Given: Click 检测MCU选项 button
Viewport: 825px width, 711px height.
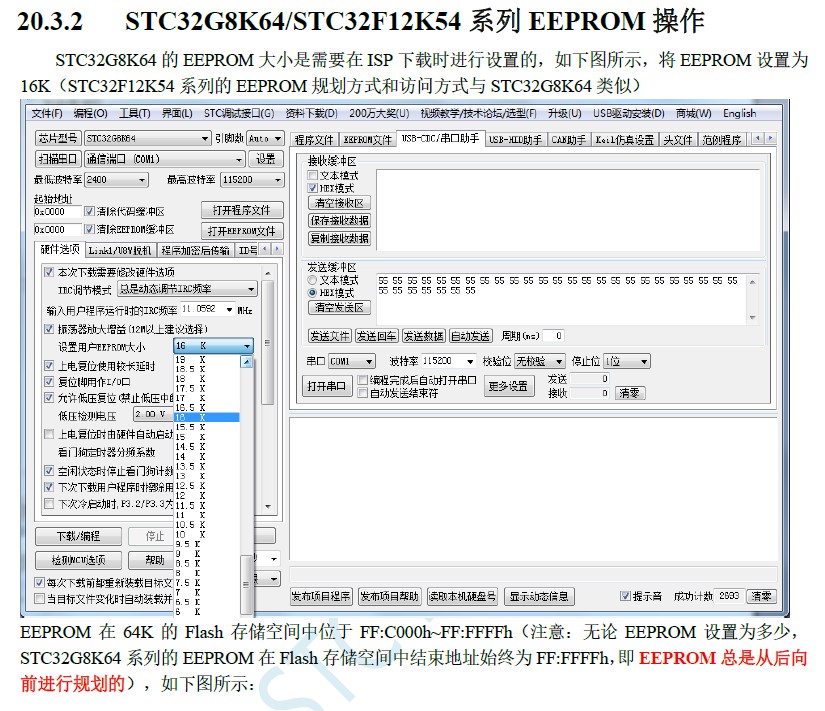Looking at the screenshot, I should (x=78, y=560).
